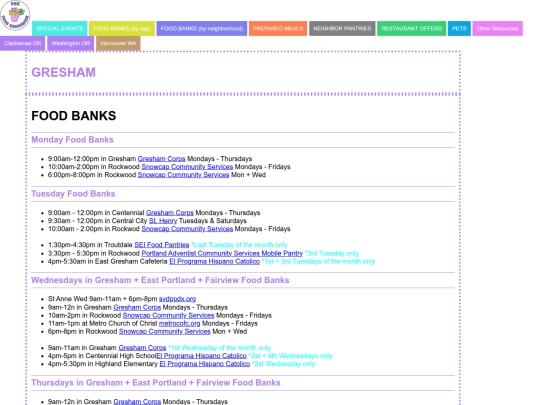Viewport: 540px width, 405px height.
Task: Open FOOD BANKS (by day) tab
Action: point(122,29)
